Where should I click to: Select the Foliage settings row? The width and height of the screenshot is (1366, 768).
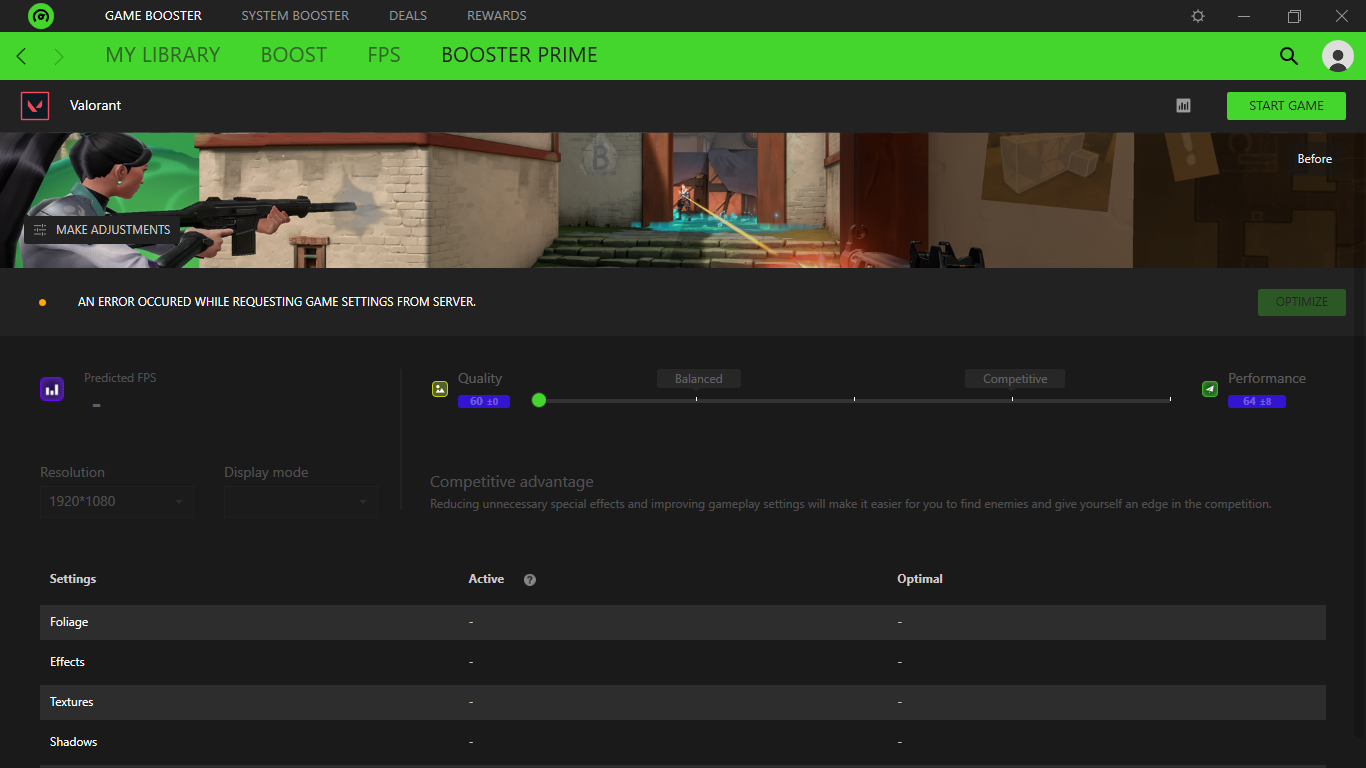point(683,622)
